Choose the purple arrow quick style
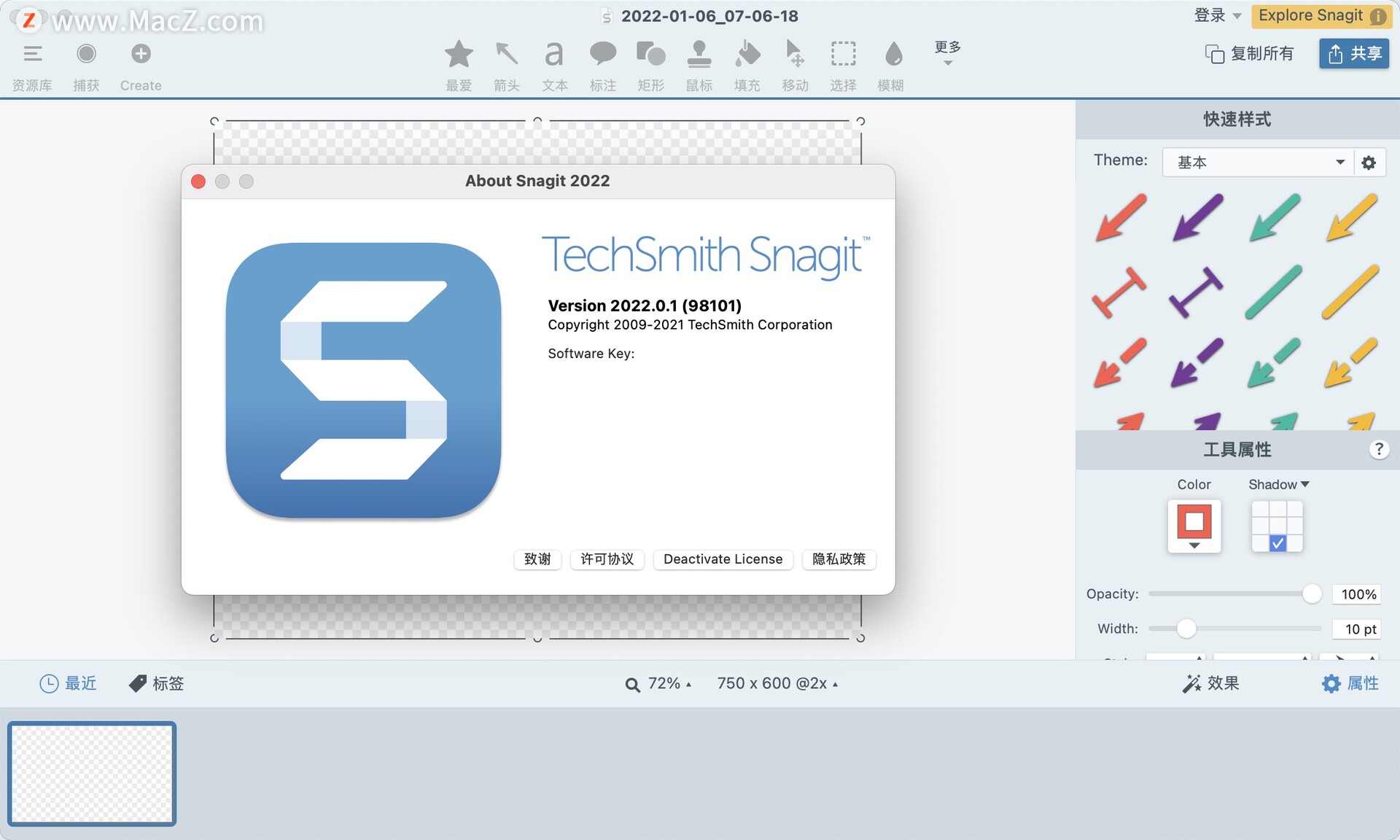This screenshot has height=840, width=1400. click(1197, 217)
